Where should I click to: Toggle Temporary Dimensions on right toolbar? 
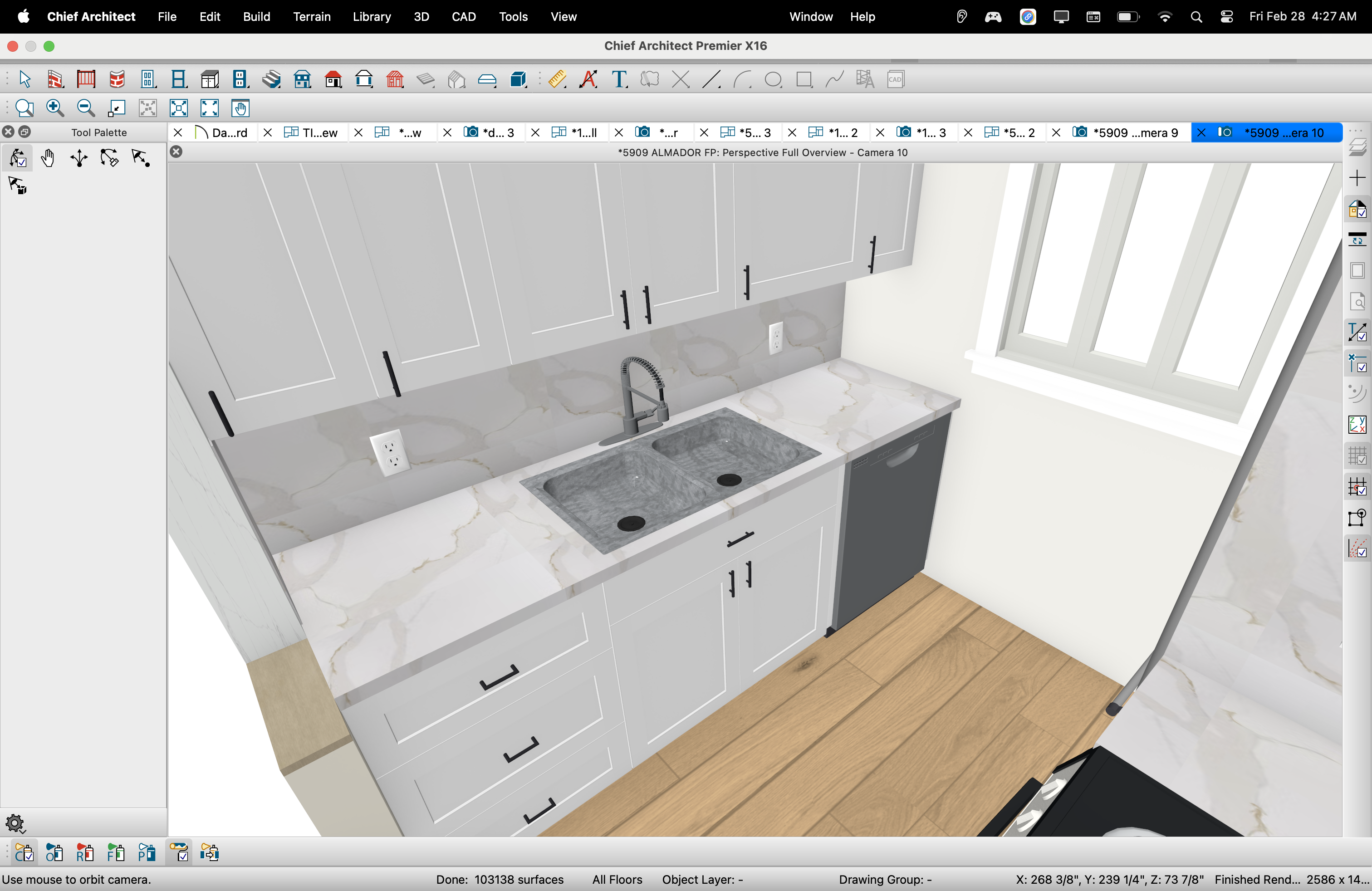tap(1357, 333)
